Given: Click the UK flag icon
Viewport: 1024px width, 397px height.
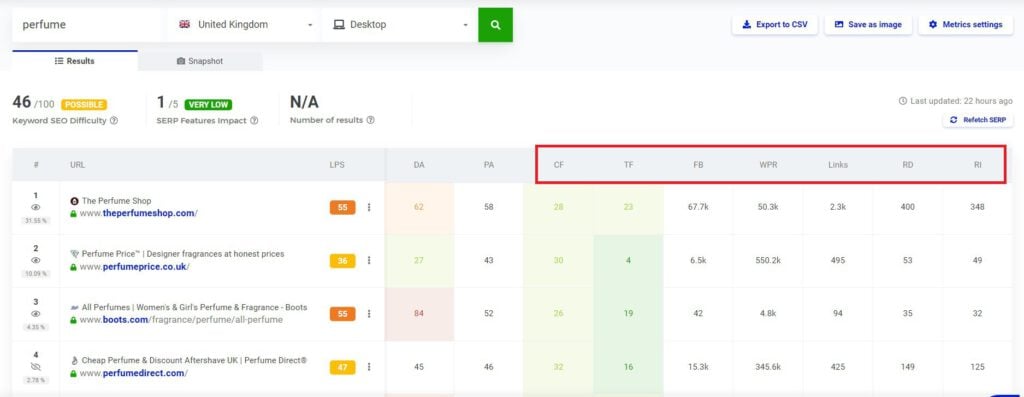Looking at the screenshot, I should [x=185, y=24].
